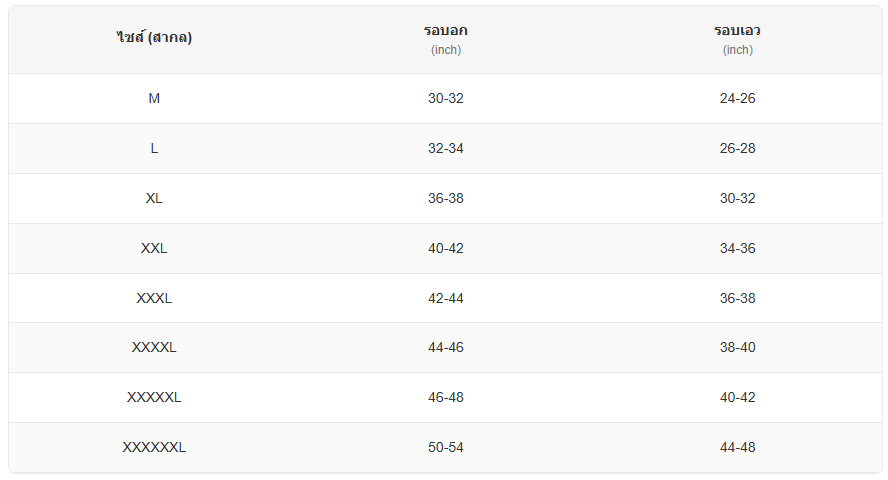Click waist value 34-36 in XXL row
The height and width of the screenshot is (480, 888).
click(738, 249)
